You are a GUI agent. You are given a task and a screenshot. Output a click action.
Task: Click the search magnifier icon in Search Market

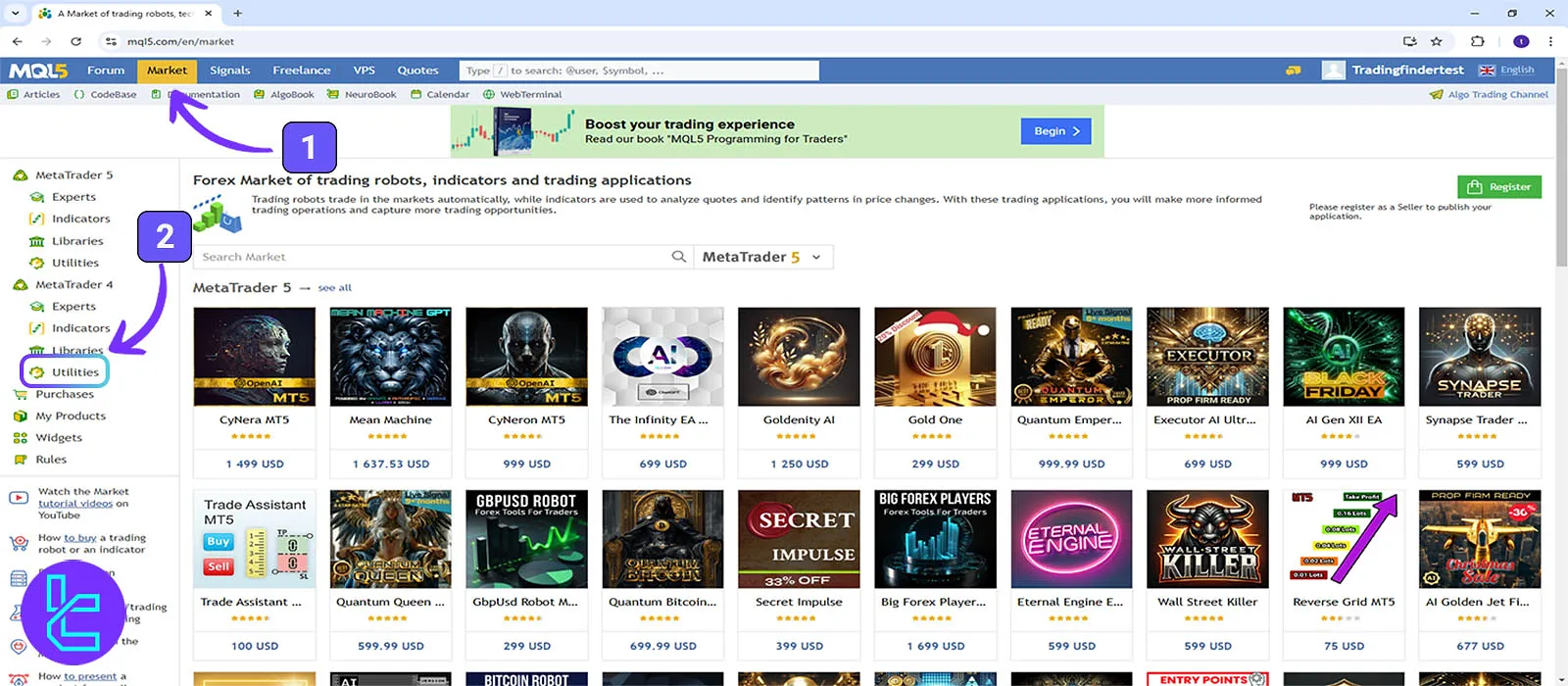pyautogui.click(x=678, y=257)
